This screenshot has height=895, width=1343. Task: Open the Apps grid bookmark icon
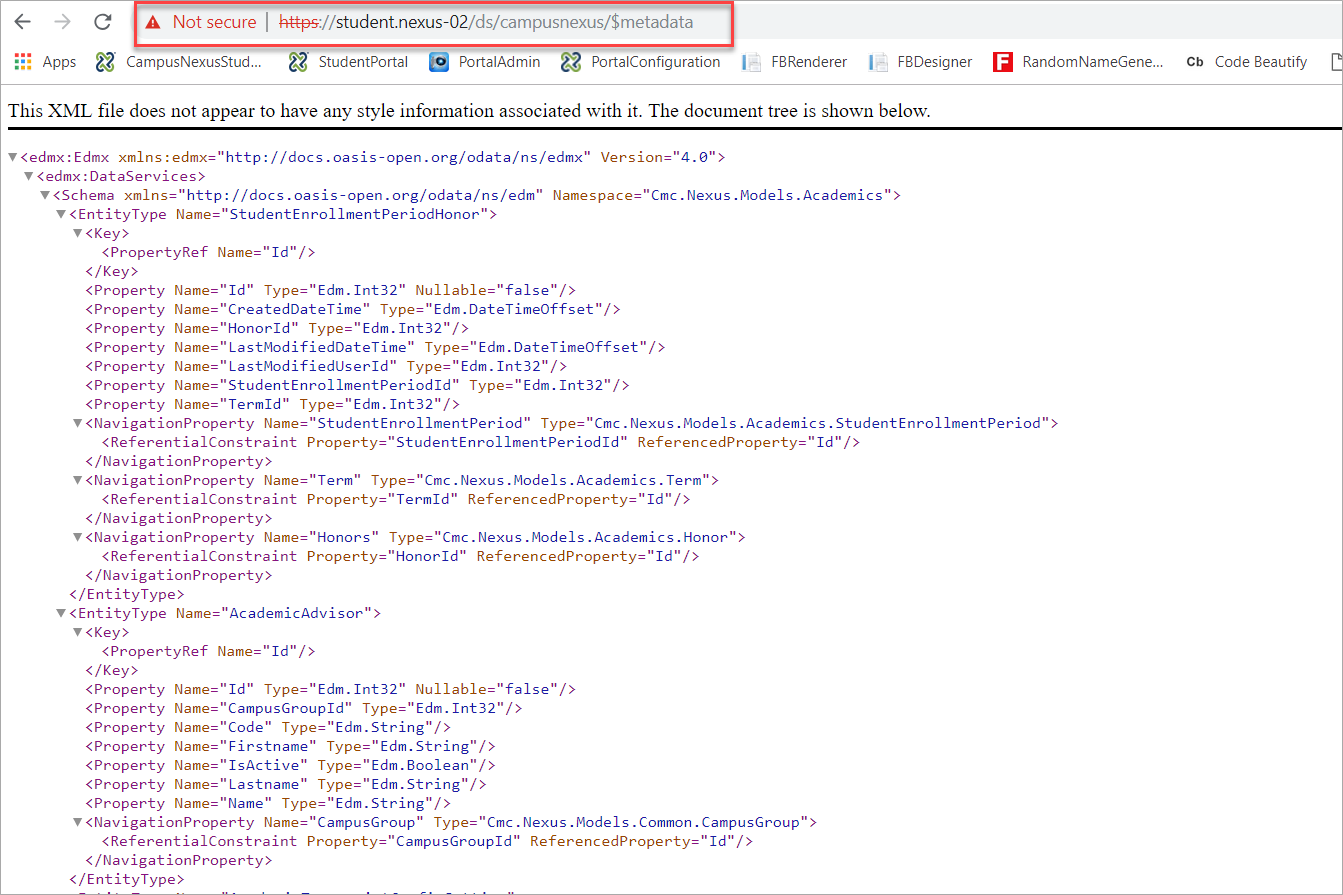(x=23, y=62)
